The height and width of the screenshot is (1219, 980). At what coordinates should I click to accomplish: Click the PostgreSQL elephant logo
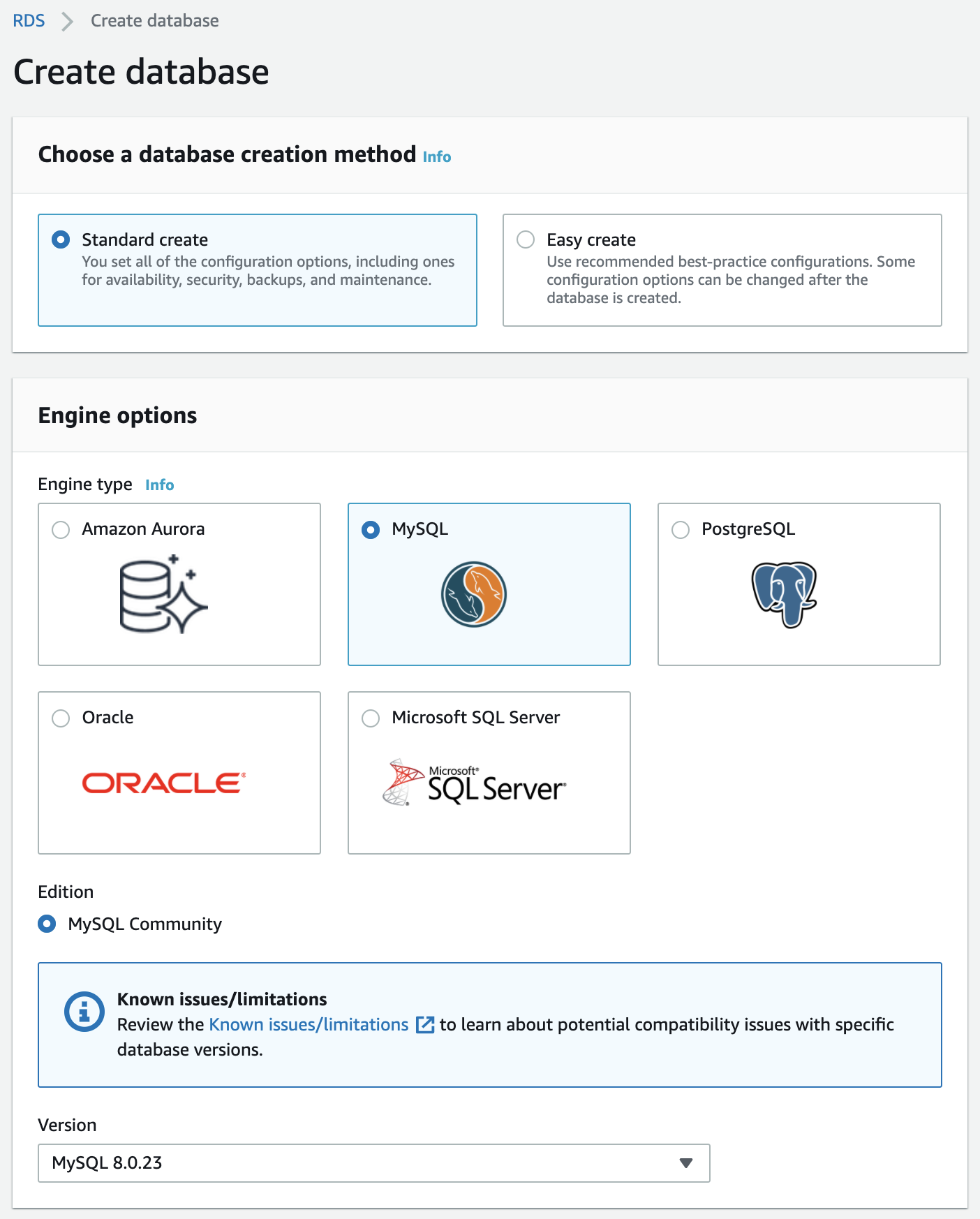[x=785, y=595]
